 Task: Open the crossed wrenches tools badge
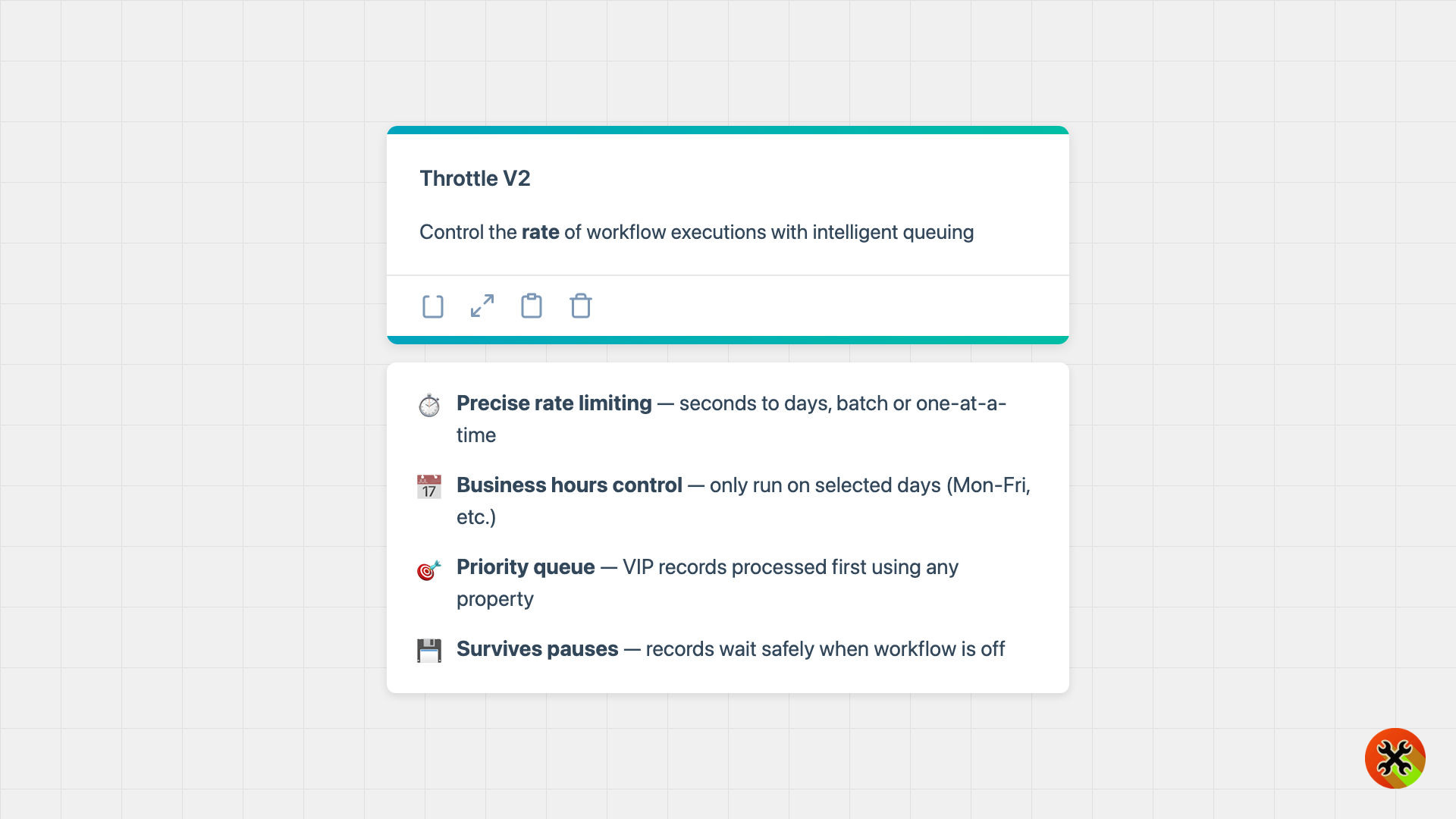[1395, 758]
